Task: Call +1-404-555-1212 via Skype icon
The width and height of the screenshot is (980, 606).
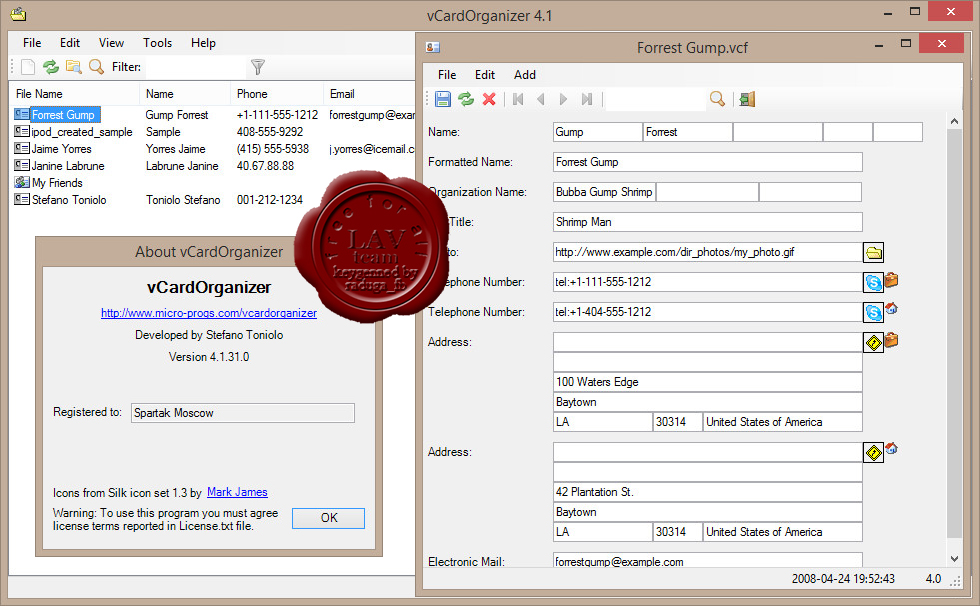Action: click(874, 312)
